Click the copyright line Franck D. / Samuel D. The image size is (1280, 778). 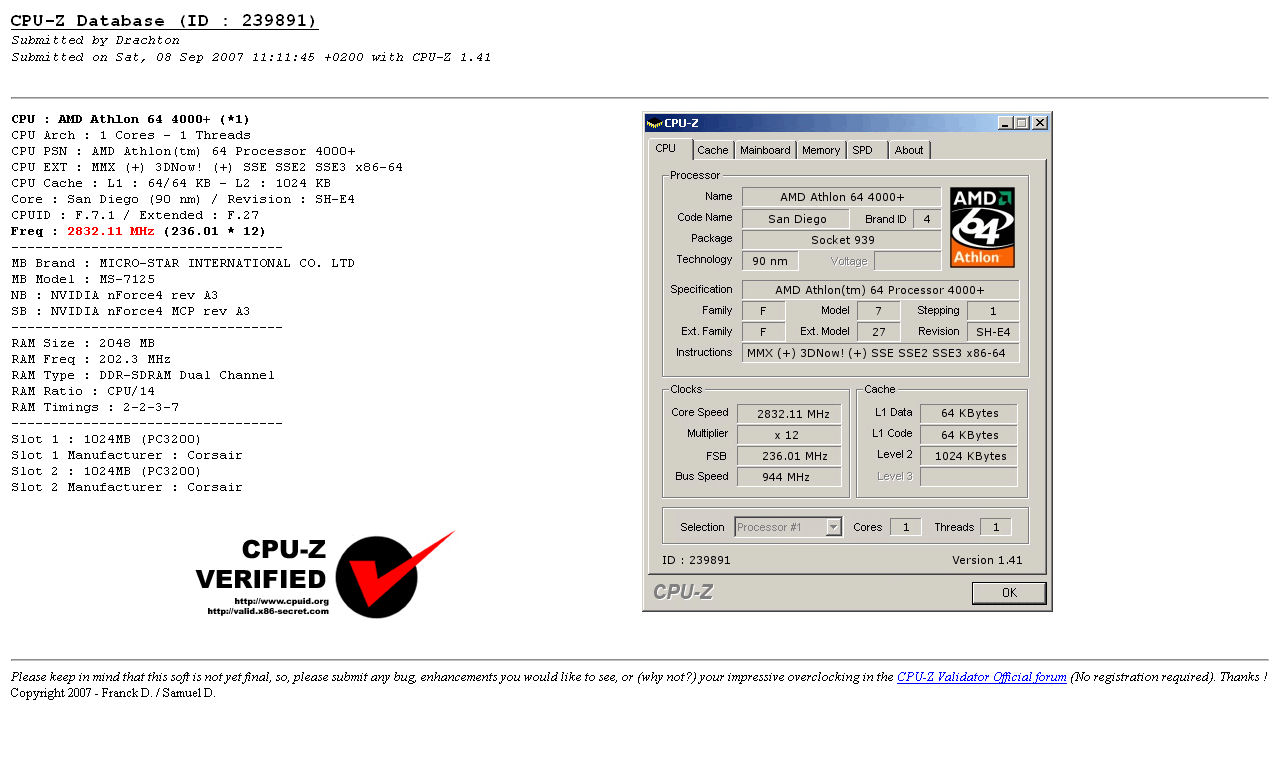click(x=113, y=693)
